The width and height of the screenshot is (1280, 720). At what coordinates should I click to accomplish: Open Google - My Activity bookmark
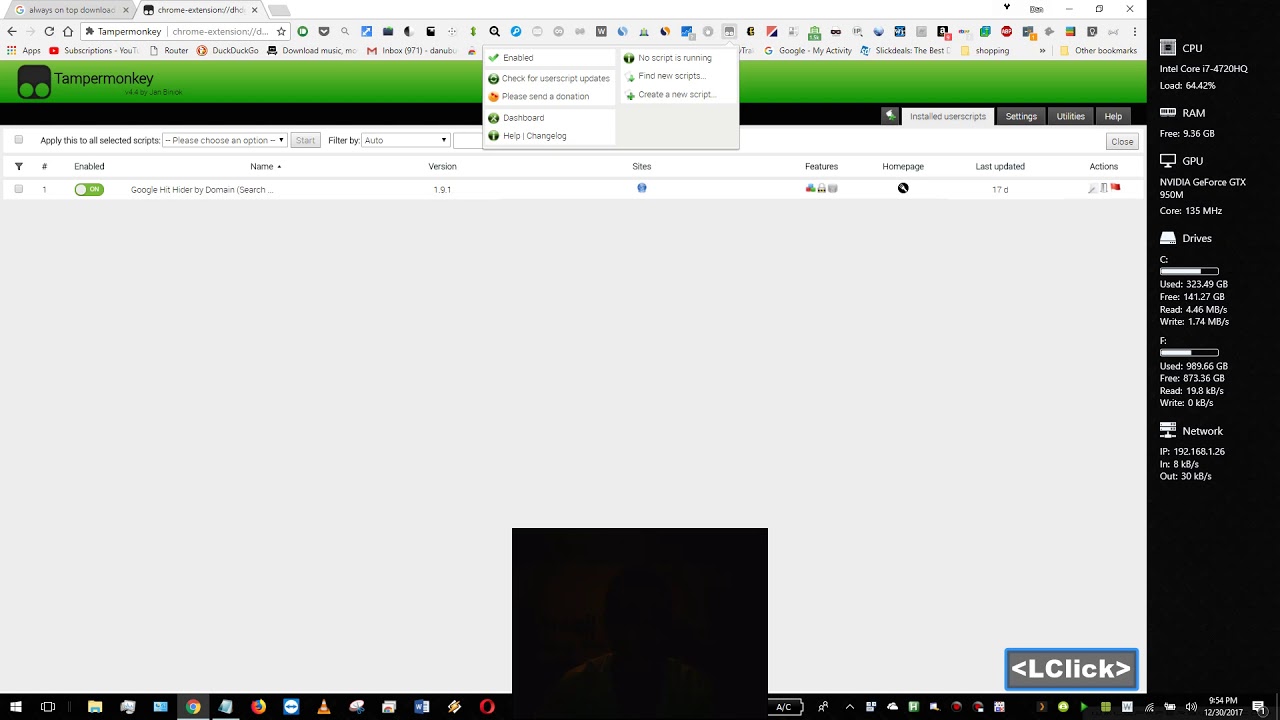(809, 51)
